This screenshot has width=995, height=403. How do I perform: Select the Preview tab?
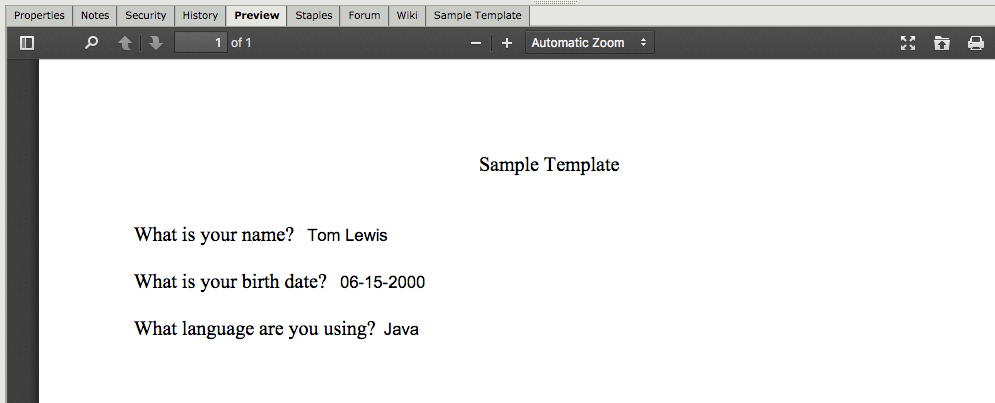click(257, 16)
